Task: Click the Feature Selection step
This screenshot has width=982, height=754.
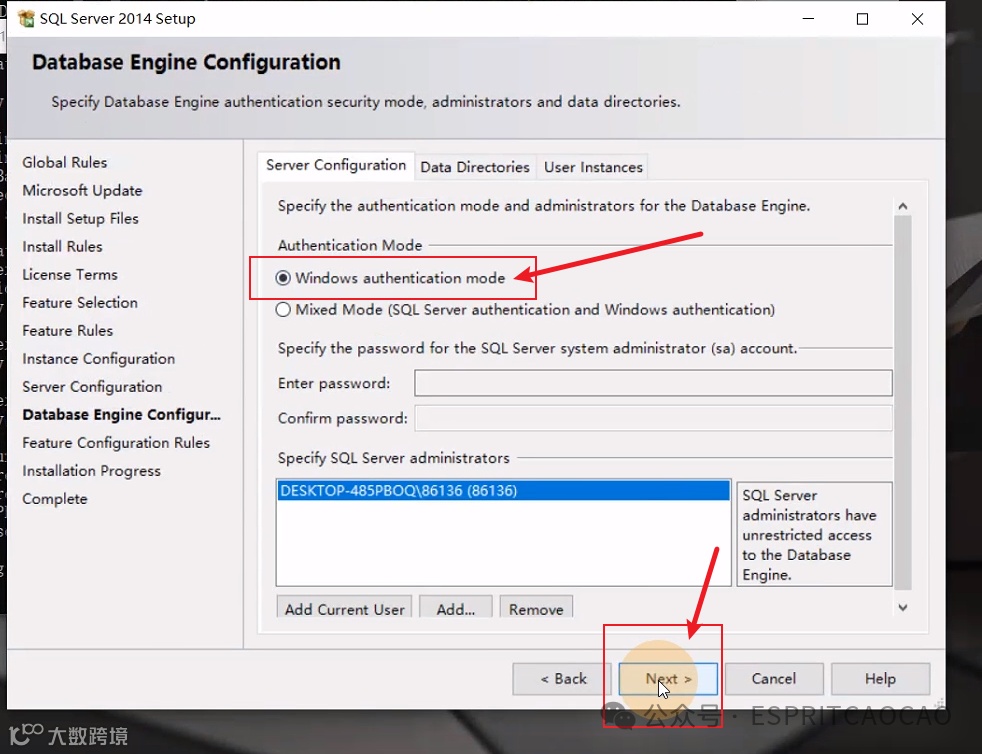Action: click(x=80, y=302)
